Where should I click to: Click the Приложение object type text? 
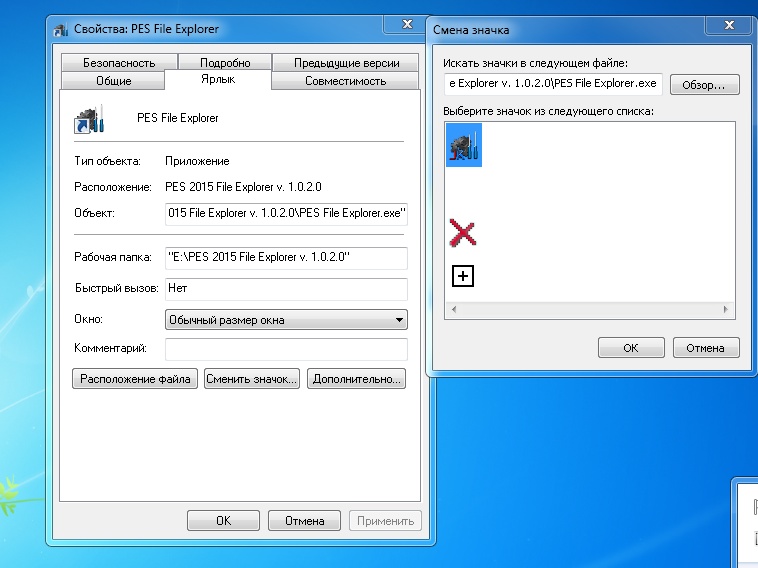[197, 161]
